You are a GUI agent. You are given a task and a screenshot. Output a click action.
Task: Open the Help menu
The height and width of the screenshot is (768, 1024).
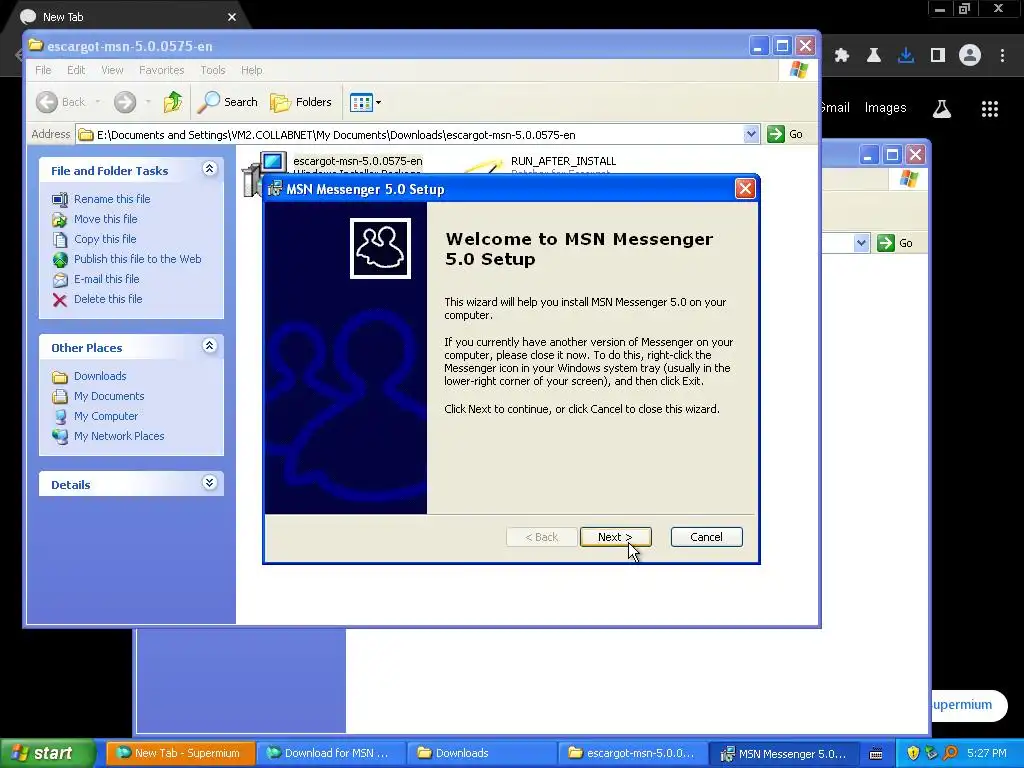tap(251, 70)
